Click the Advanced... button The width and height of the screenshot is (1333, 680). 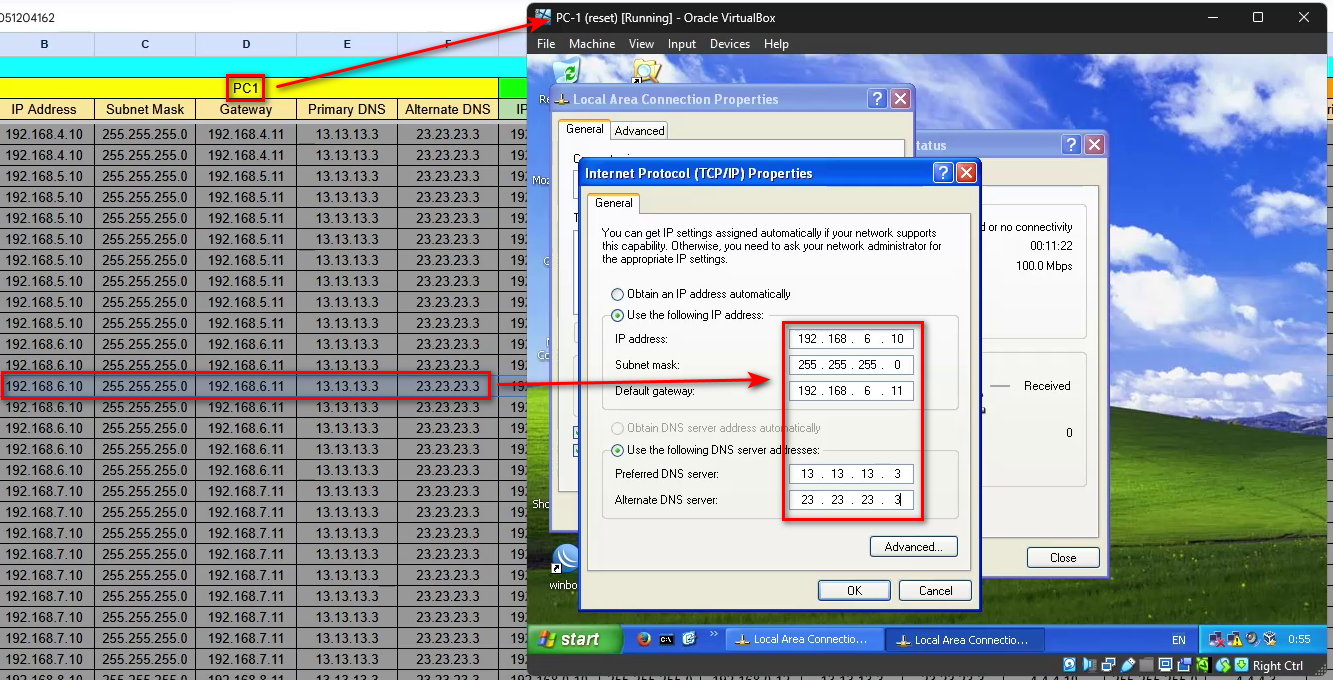click(x=913, y=547)
